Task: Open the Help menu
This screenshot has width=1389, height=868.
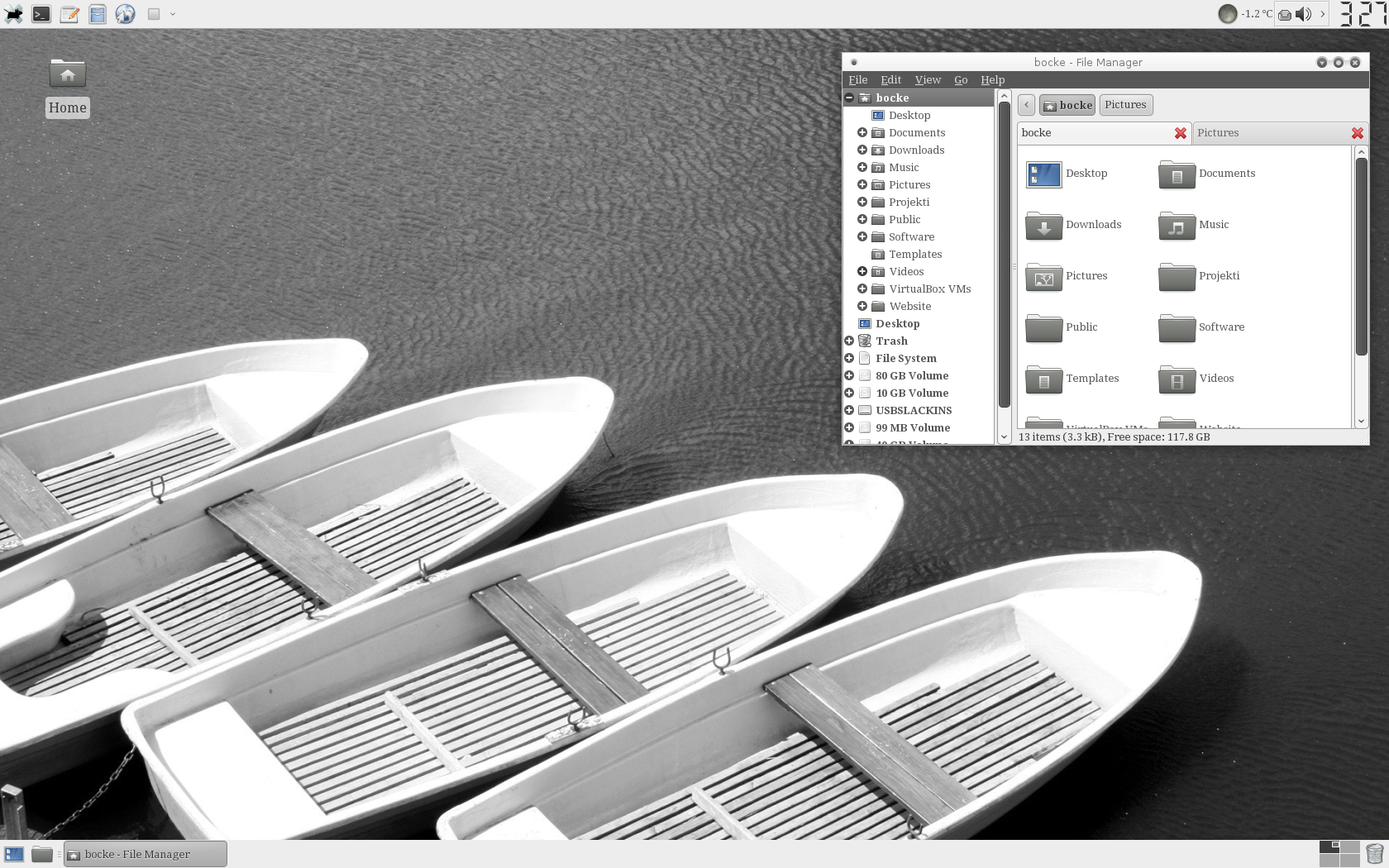Action: [992, 80]
